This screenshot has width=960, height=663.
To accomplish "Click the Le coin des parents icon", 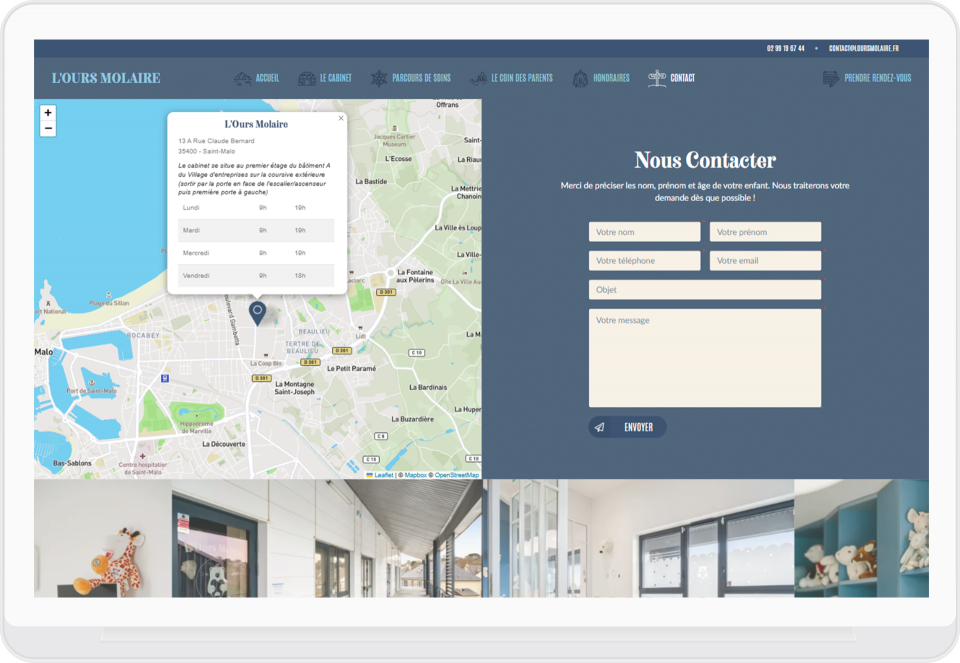I will pos(478,78).
